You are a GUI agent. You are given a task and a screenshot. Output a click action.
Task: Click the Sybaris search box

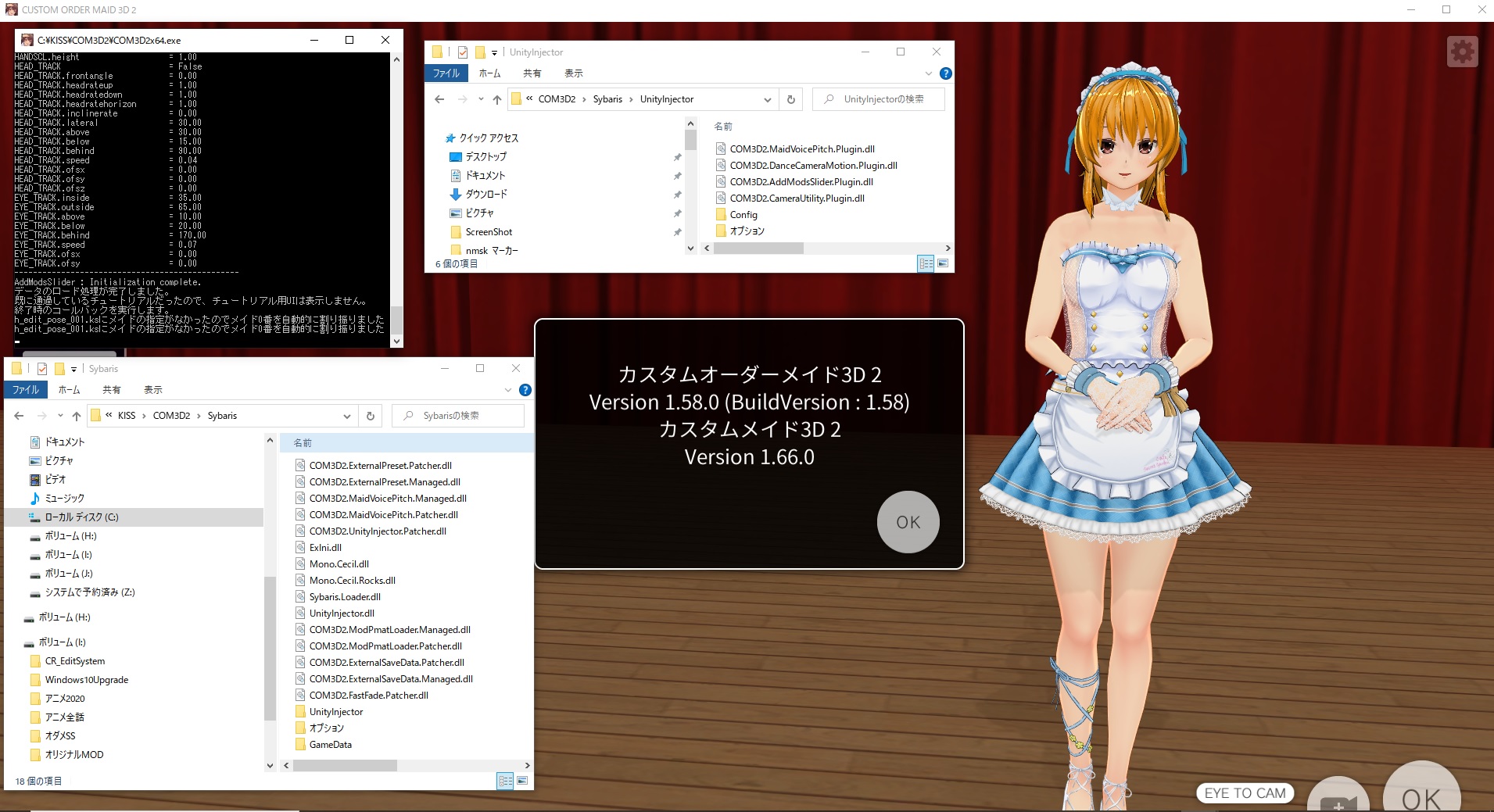click(x=458, y=416)
